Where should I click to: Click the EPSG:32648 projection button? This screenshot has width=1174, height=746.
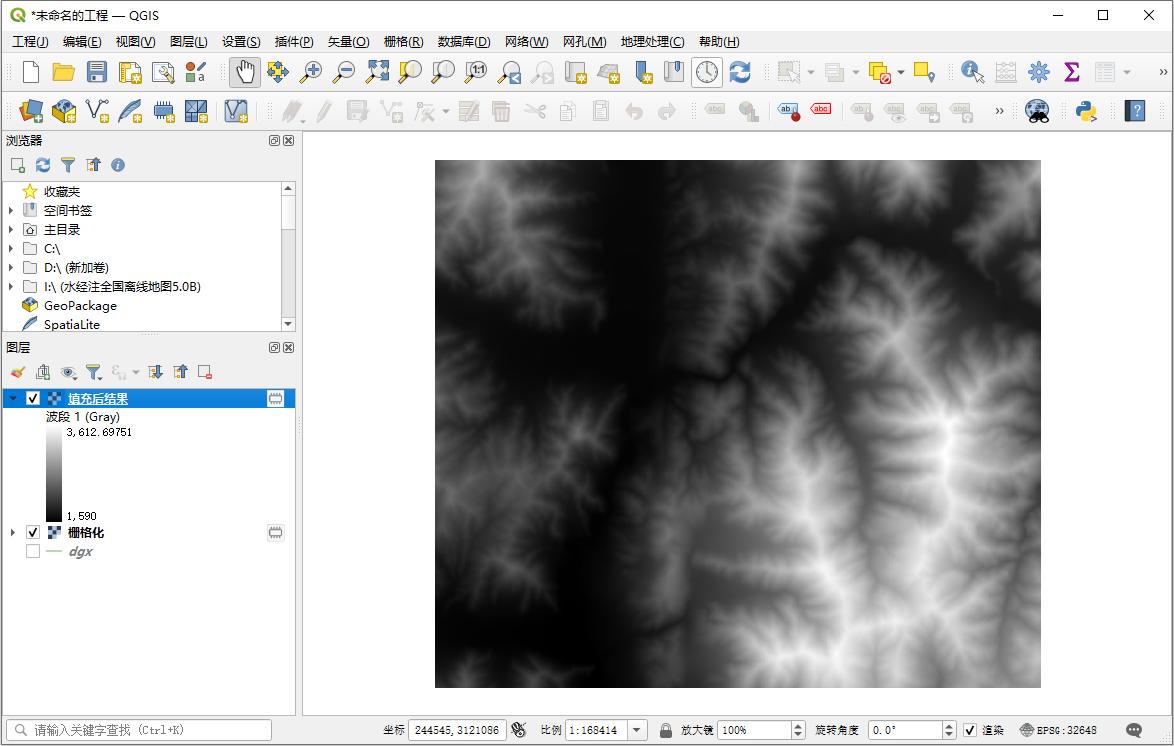tap(1059, 730)
